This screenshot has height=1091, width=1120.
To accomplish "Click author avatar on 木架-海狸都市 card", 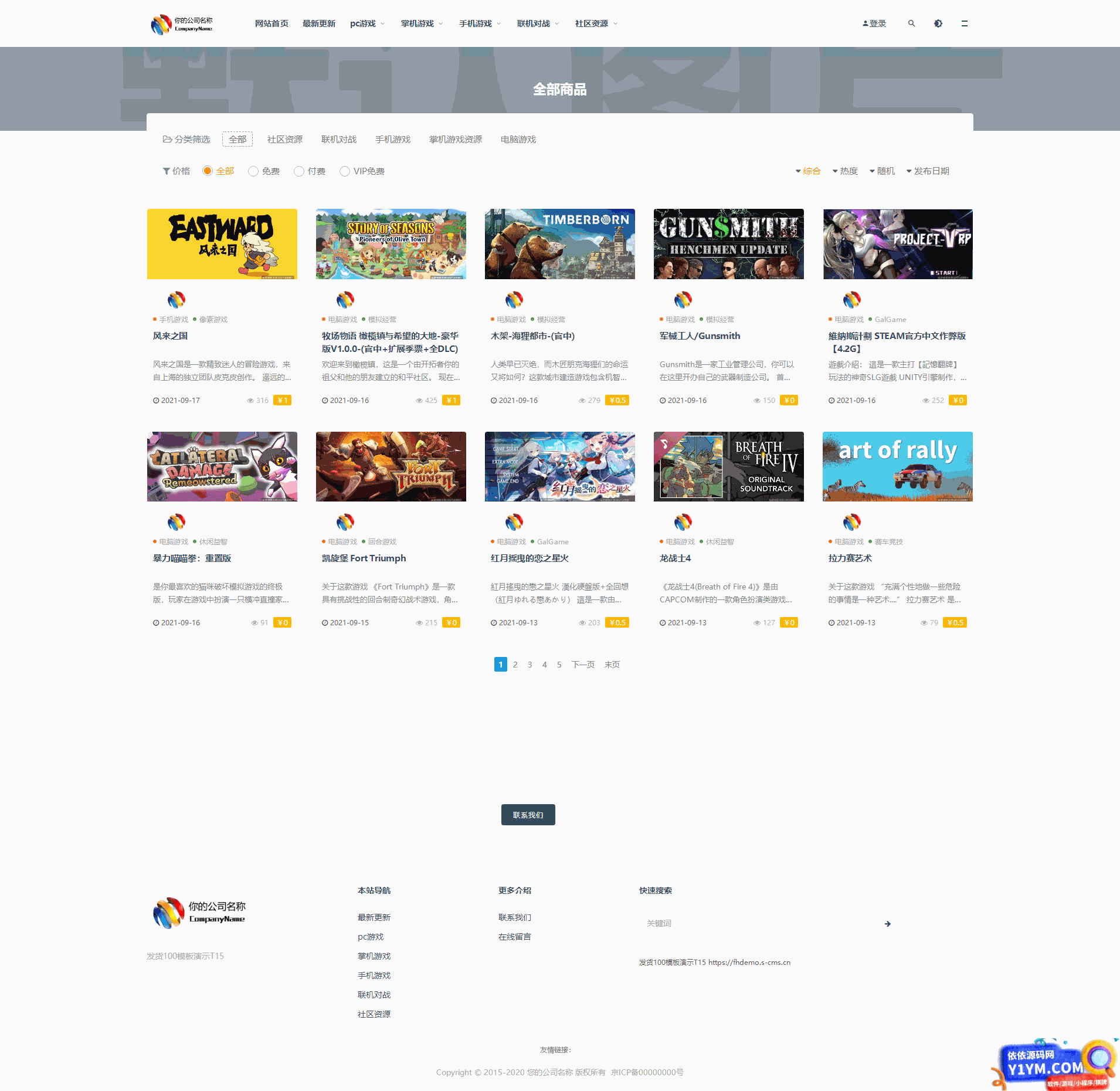I will point(514,300).
